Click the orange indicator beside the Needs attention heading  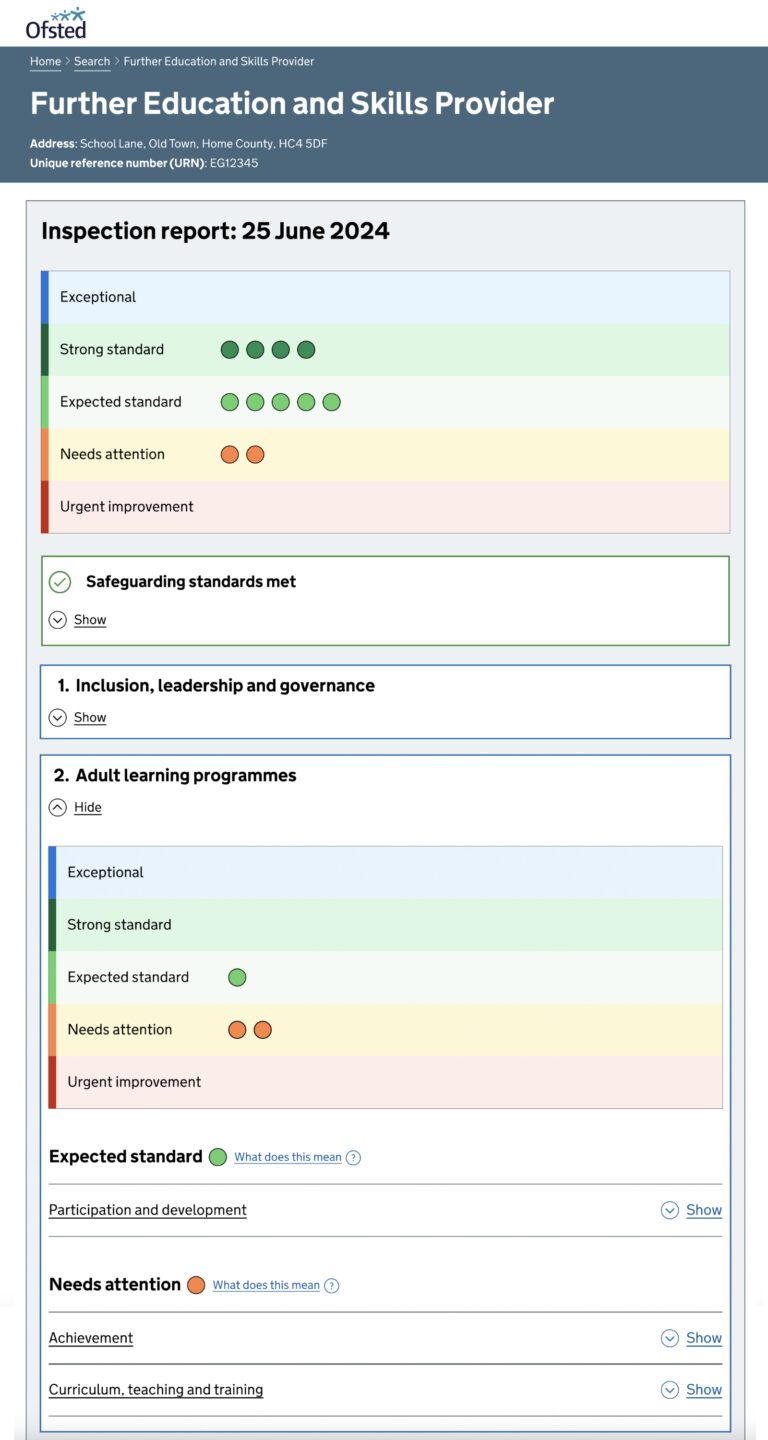(196, 1284)
